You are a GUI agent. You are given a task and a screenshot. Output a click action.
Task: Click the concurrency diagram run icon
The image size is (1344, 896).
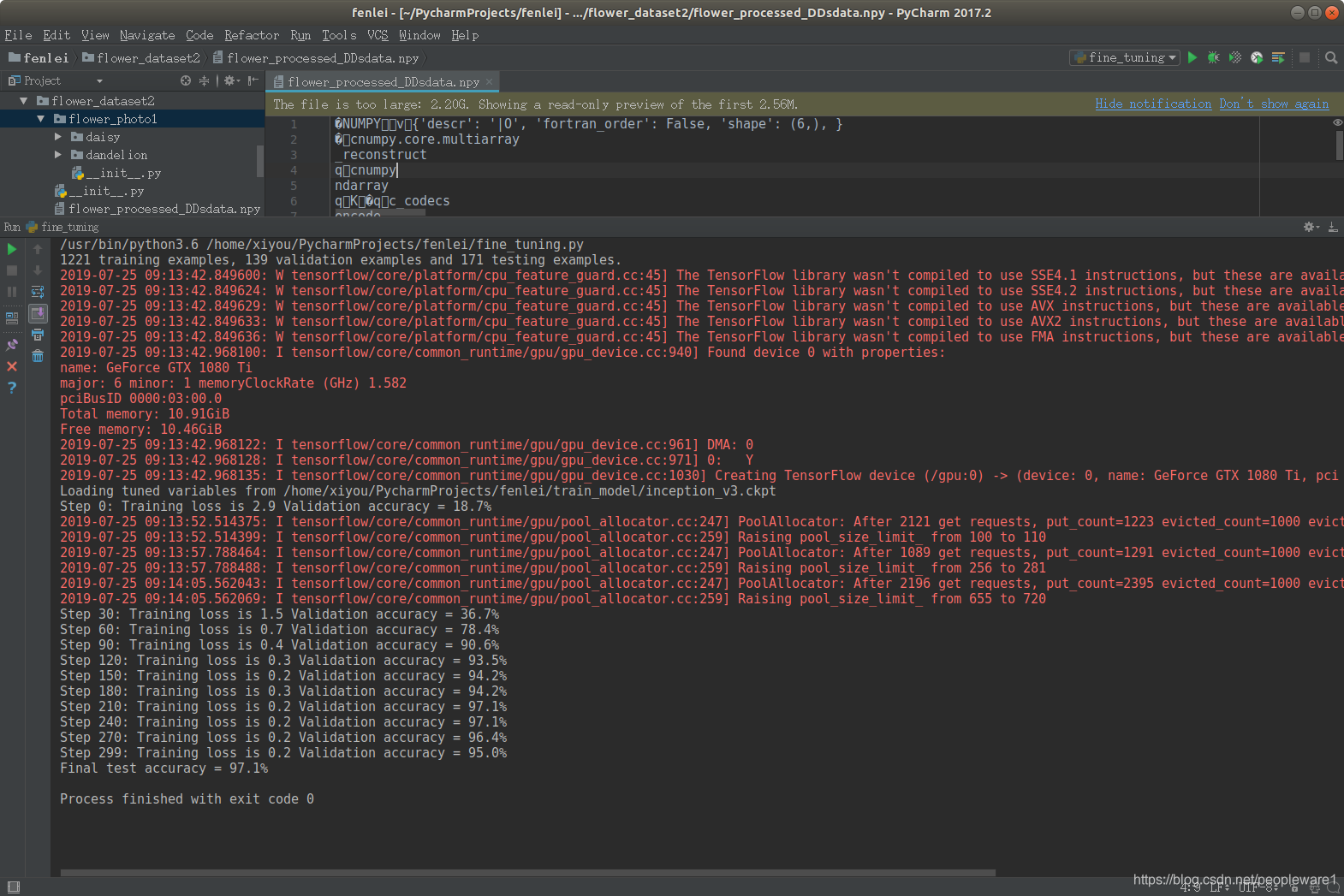tap(1278, 57)
